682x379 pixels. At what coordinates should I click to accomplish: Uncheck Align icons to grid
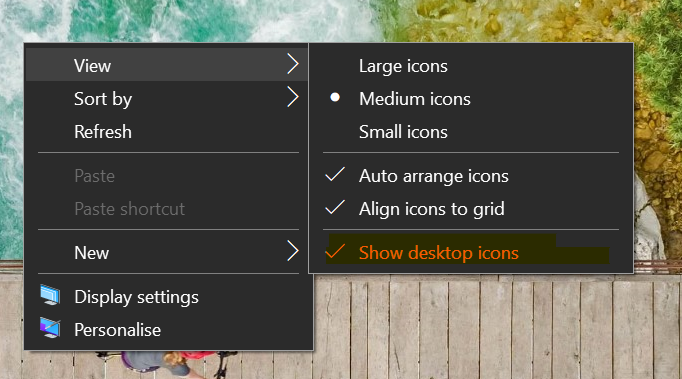(x=471, y=209)
